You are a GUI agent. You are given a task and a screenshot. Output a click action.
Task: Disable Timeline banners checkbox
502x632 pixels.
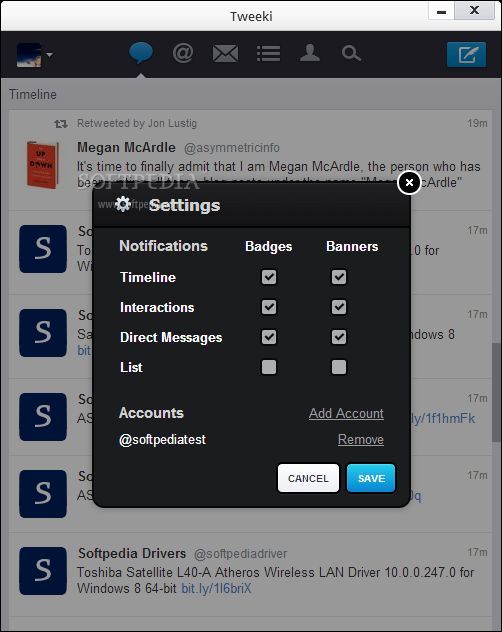(339, 277)
